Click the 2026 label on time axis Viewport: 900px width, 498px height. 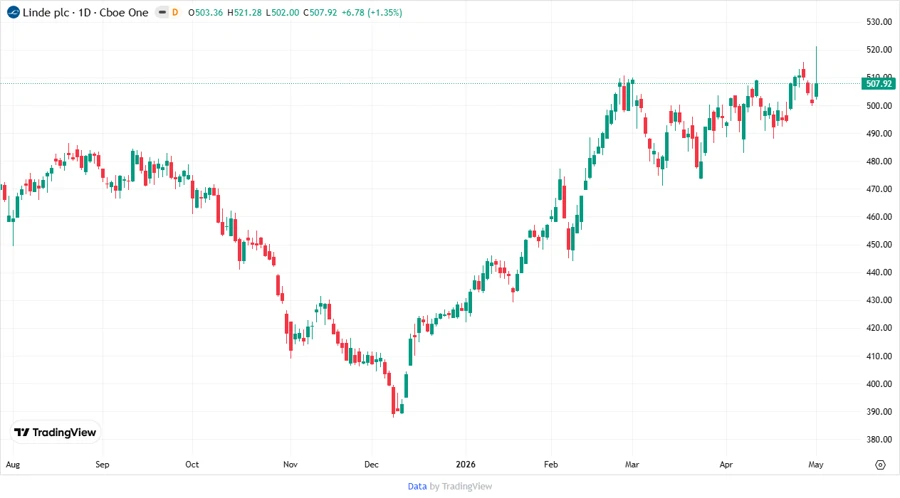click(465, 464)
